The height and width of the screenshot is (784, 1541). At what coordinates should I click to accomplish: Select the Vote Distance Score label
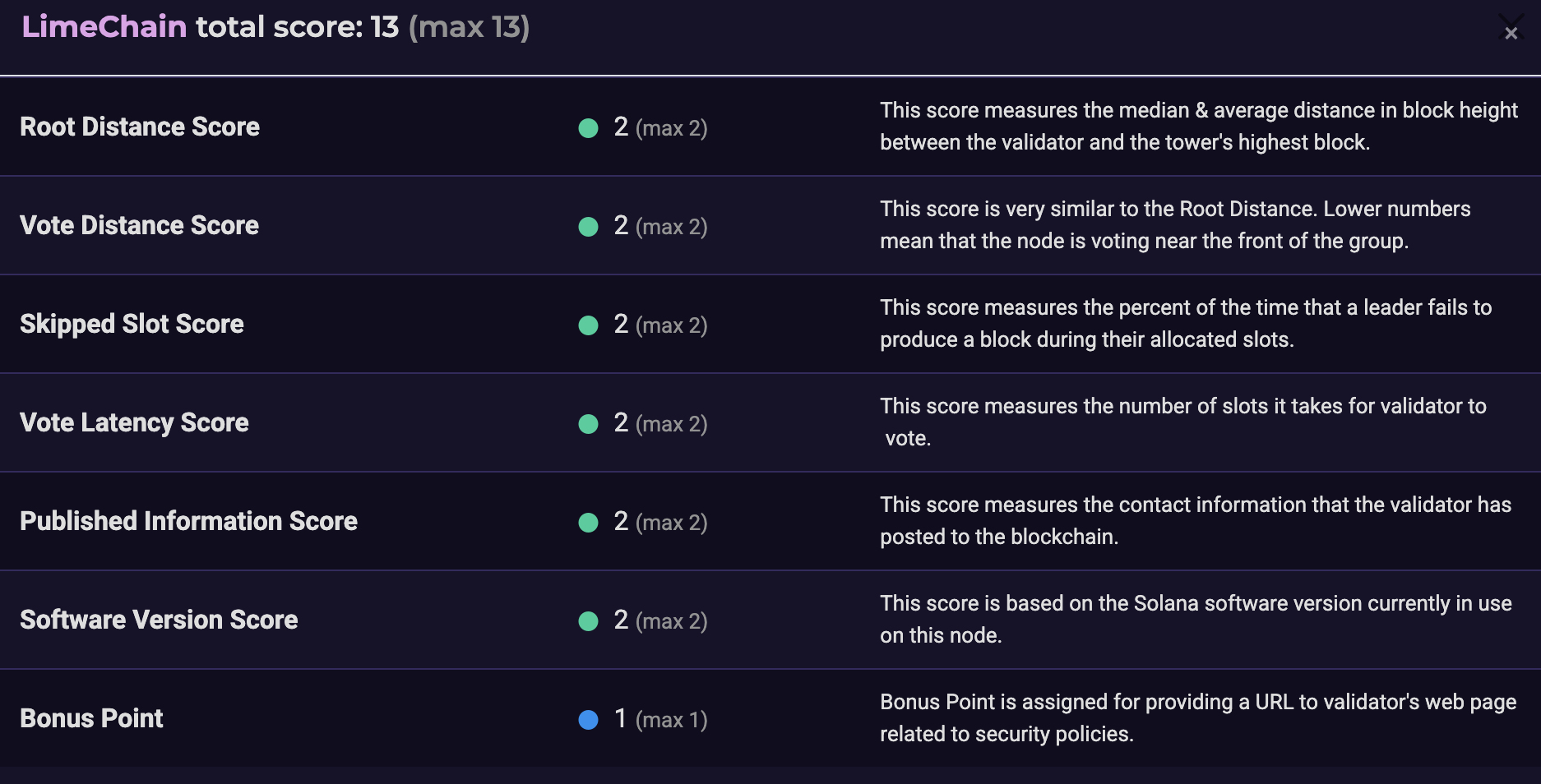coord(139,225)
